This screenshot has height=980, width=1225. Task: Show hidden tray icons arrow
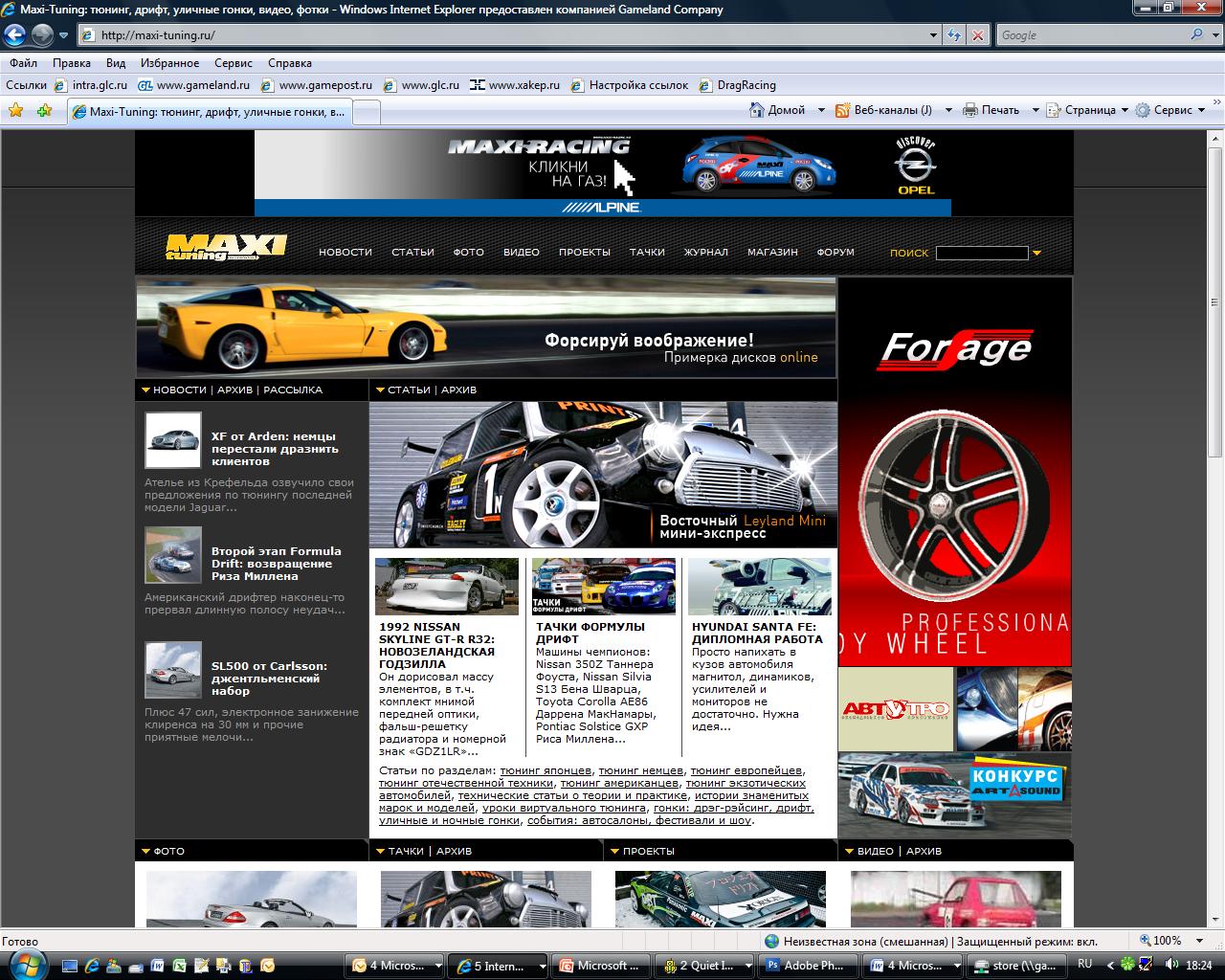[x=1110, y=966]
